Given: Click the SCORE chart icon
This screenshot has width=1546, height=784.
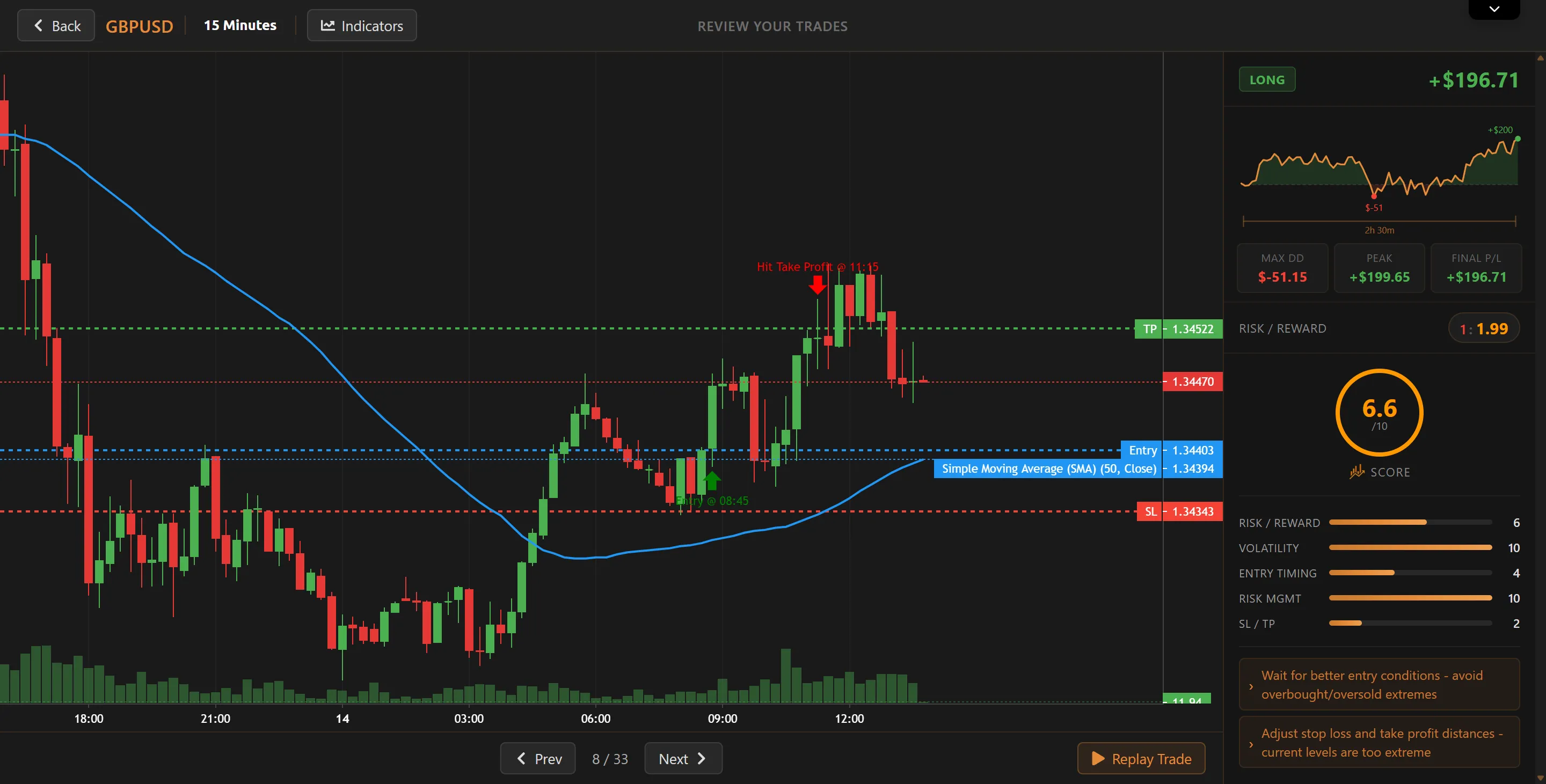Looking at the screenshot, I should click(1357, 472).
